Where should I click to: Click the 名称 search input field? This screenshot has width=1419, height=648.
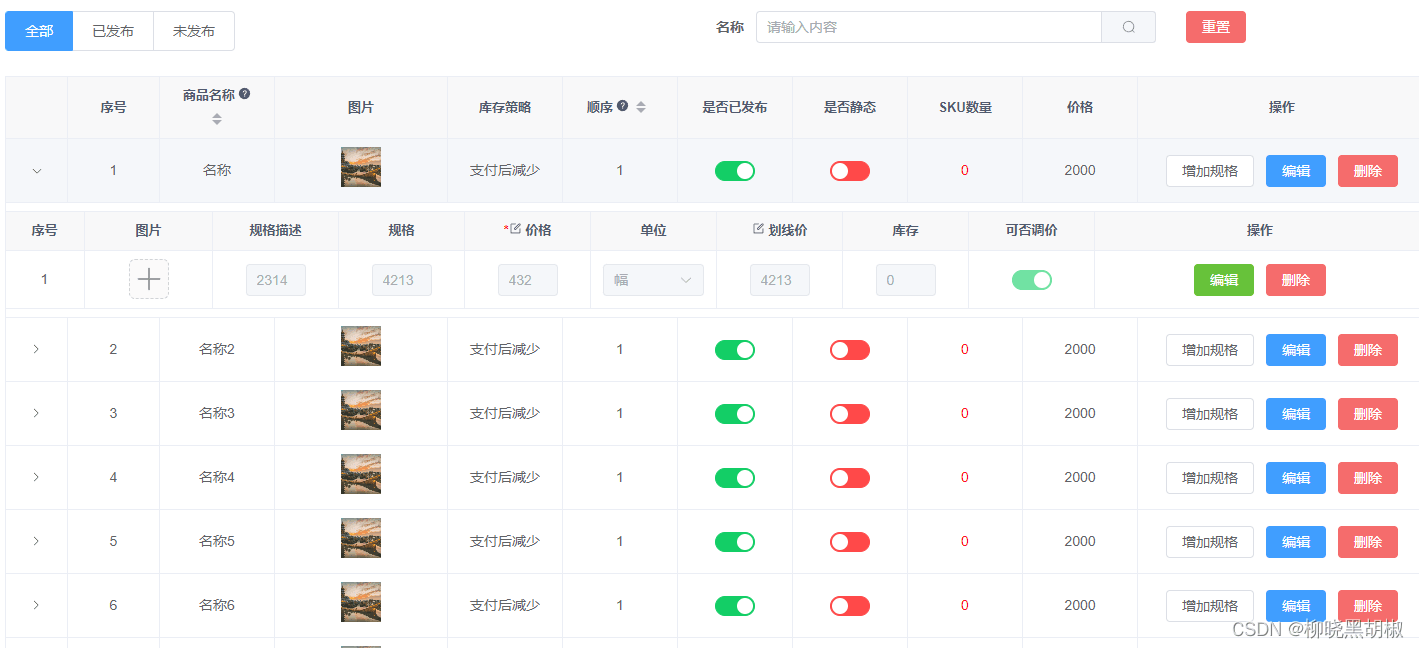click(x=928, y=27)
